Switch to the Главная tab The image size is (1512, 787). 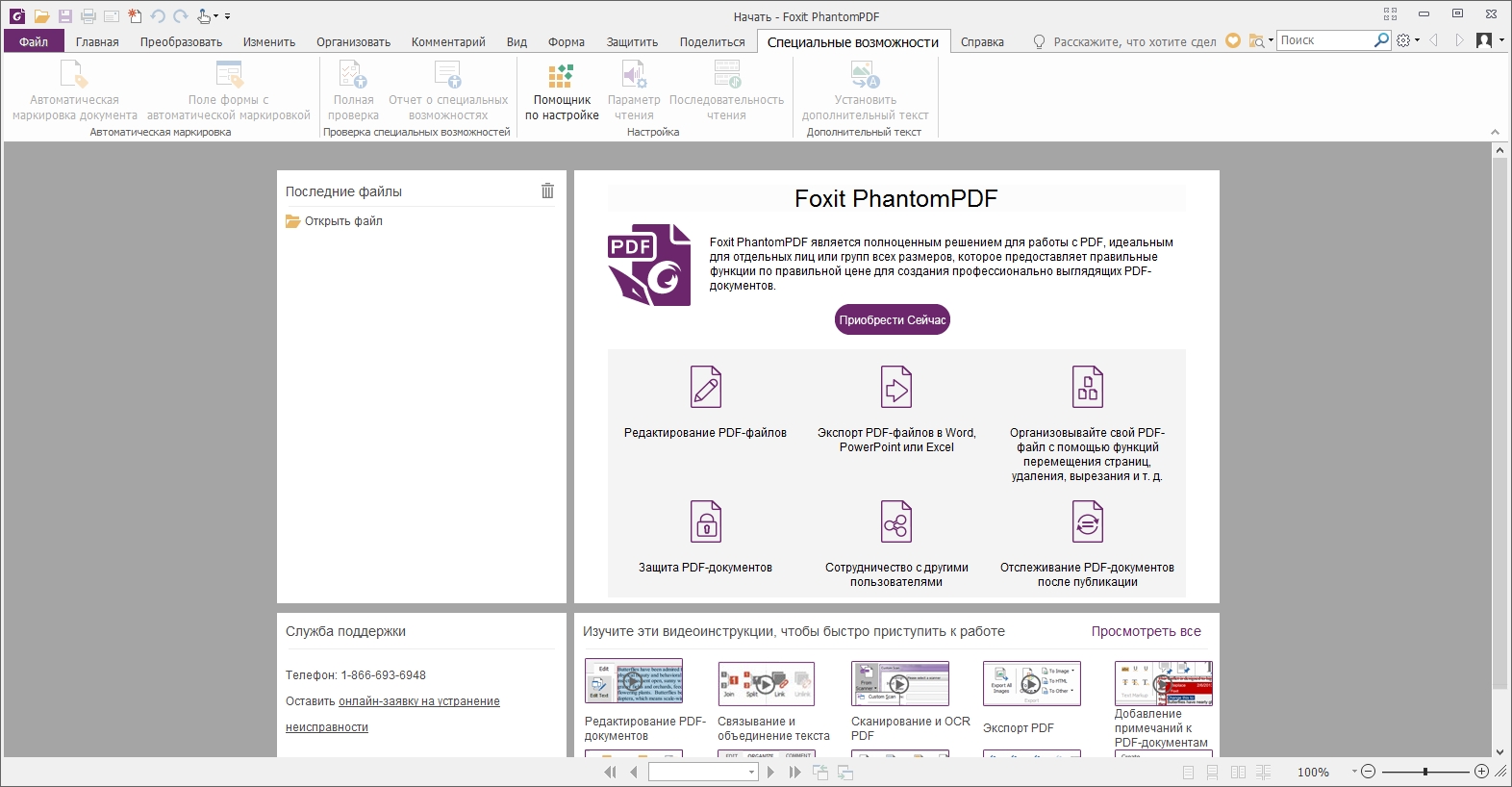click(97, 41)
